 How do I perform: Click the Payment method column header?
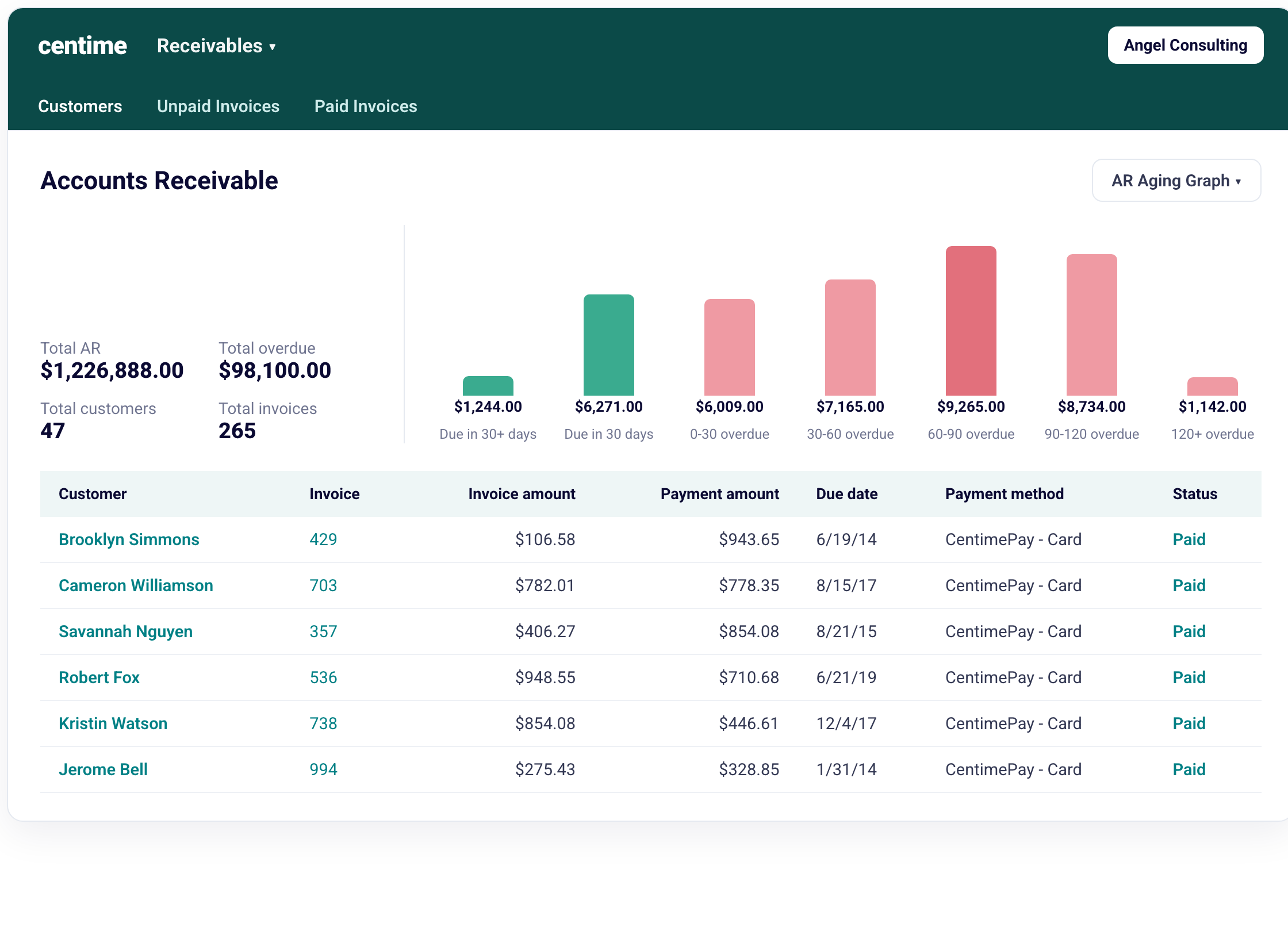(1005, 494)
